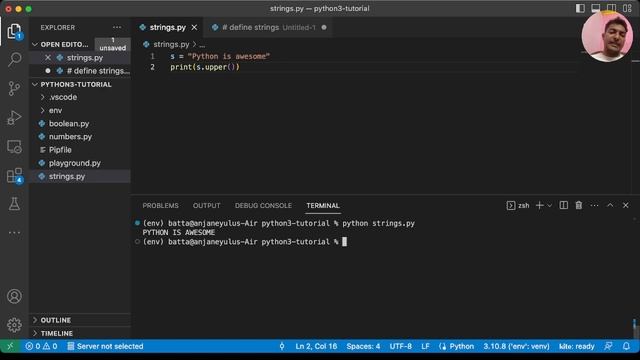Switch to the strings.py editor tab

click(167, 27)
